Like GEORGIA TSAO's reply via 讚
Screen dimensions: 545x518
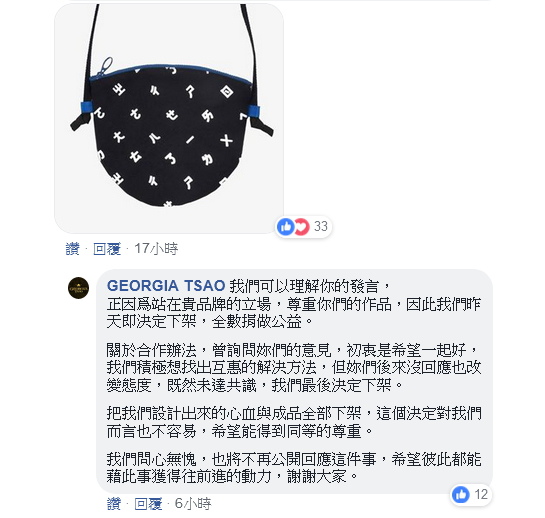pyautogui.click(x=114, y=504)
